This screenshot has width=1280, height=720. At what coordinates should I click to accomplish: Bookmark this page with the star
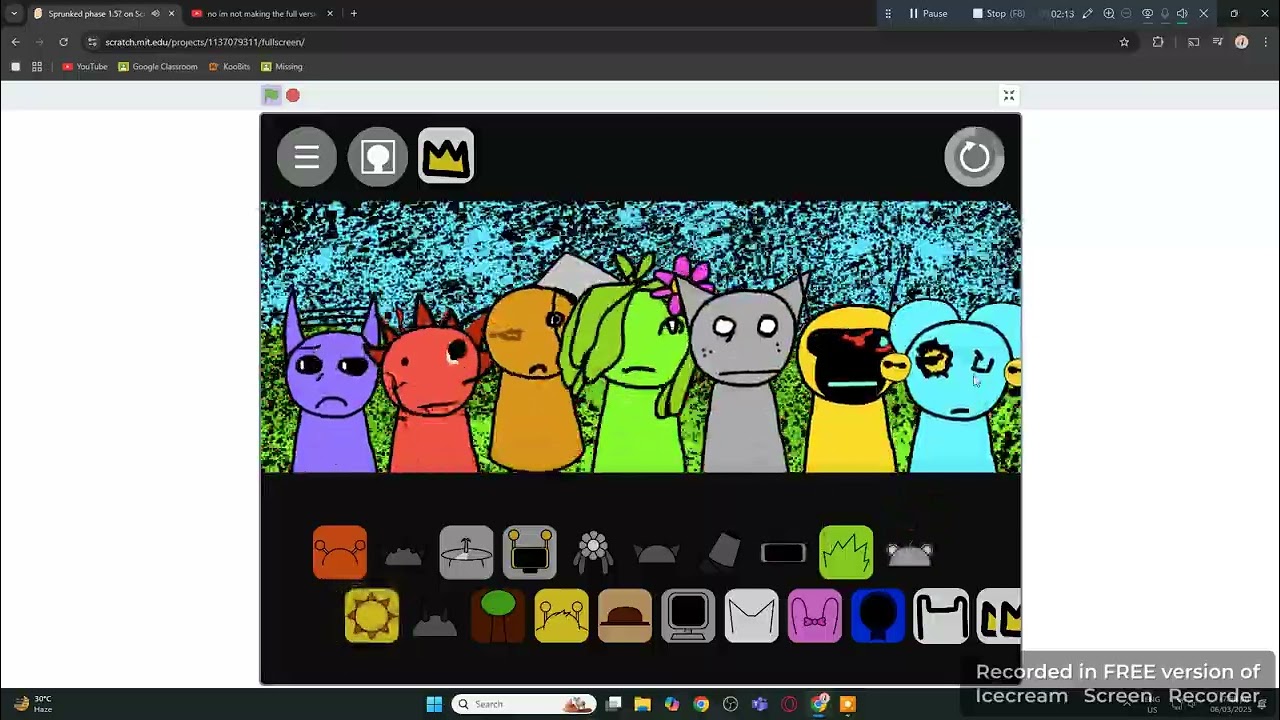tap(1124, 42)
